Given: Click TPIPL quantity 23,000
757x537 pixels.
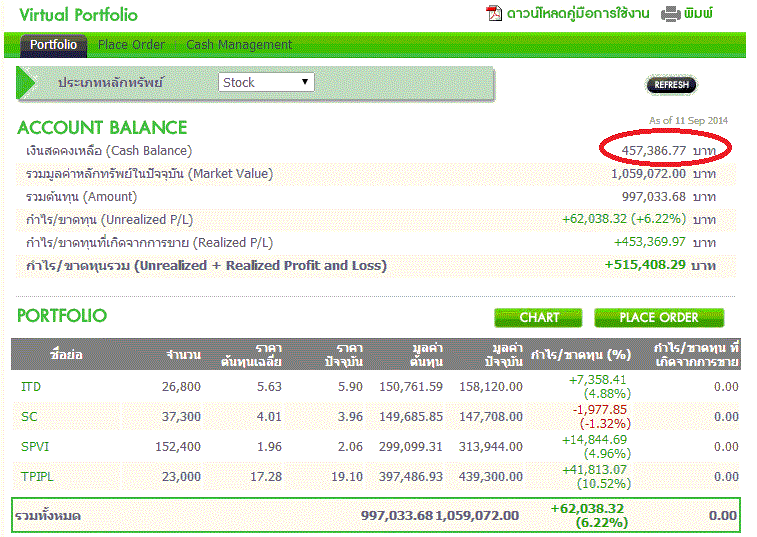Looking at the screenshot, I should click(181, 477).
